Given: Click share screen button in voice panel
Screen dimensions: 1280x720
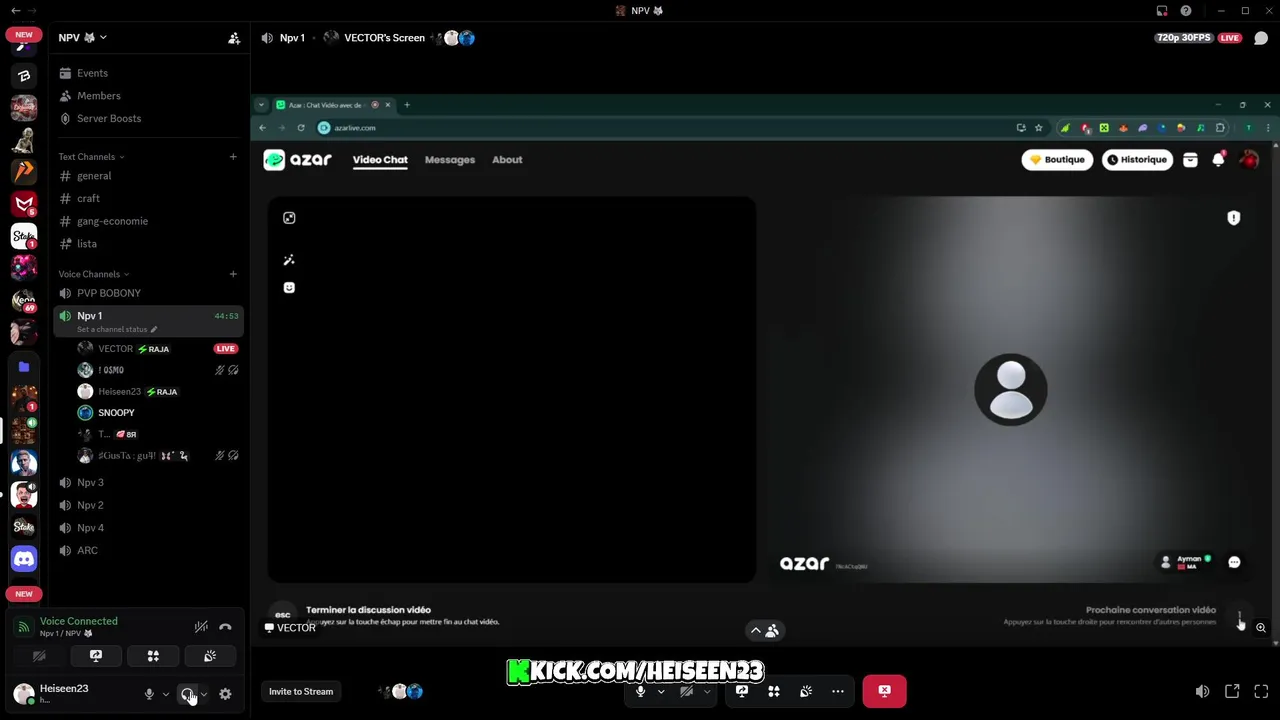Looking at the screenshot, I should 96,656.
